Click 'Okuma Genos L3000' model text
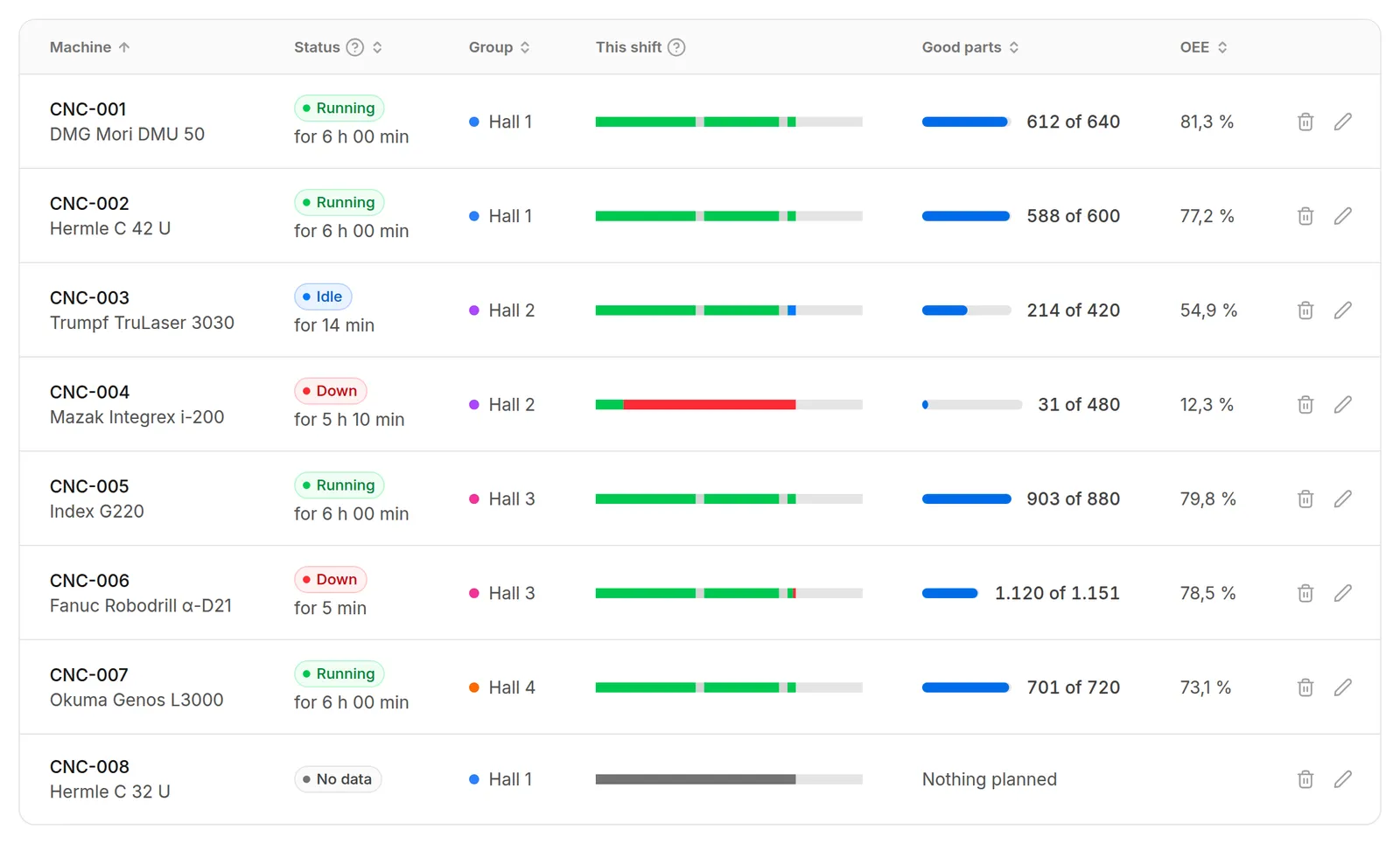Image resolution: width=1400 pixels, height=844 pixels. (x=136, y=701)
